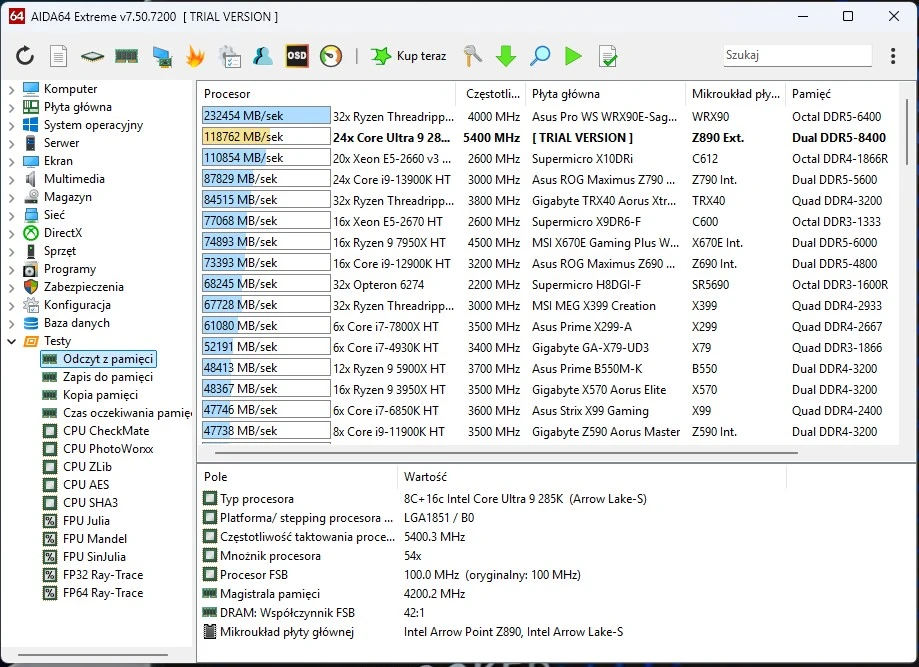The image size is (919, 667).
Task: Click the green download arrow icon
Action: pos(506,56)
